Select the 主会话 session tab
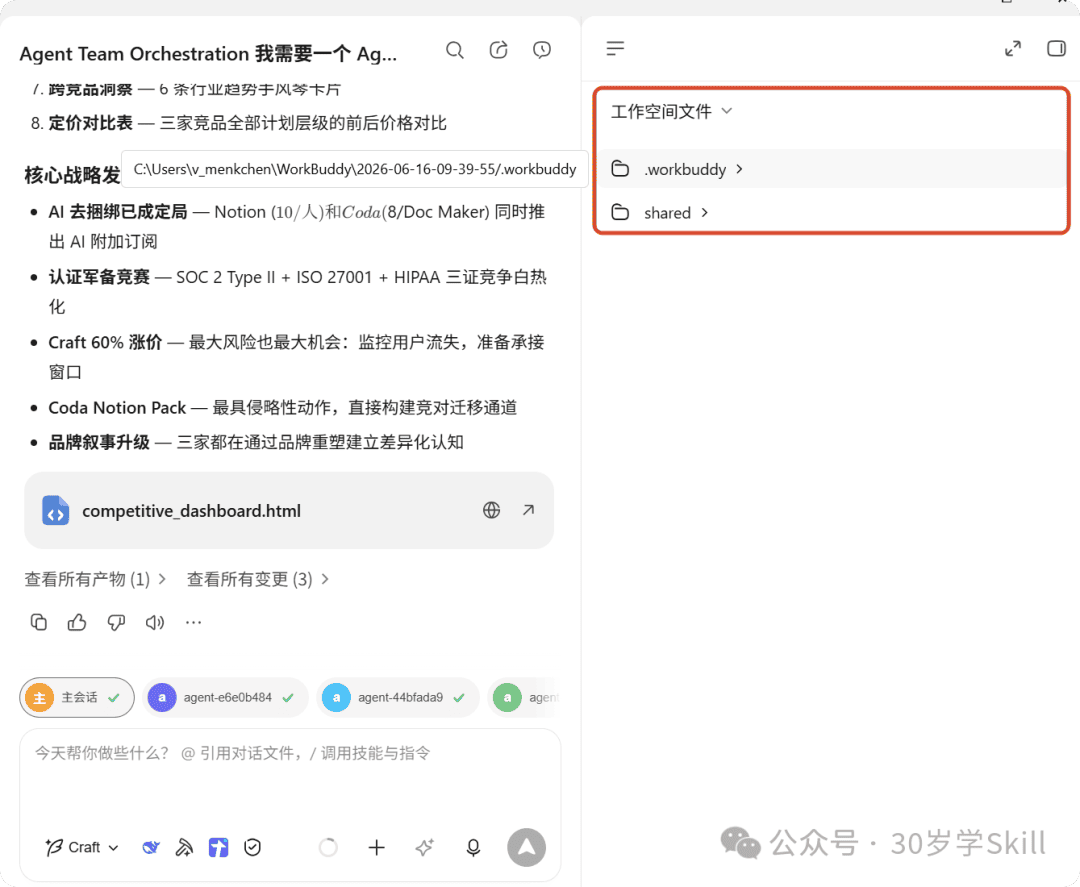This screenshot has width=1080, height=887. click(76, 698)
